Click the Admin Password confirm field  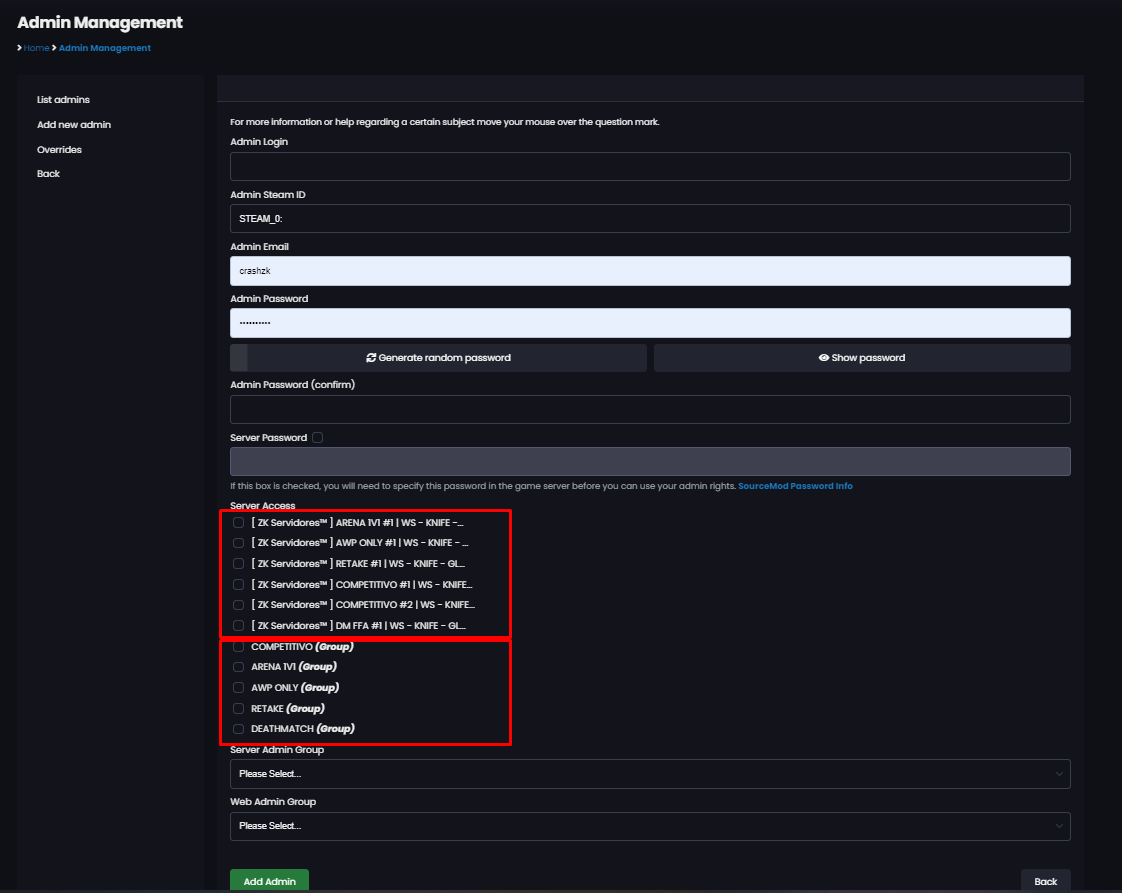(650, 409)
